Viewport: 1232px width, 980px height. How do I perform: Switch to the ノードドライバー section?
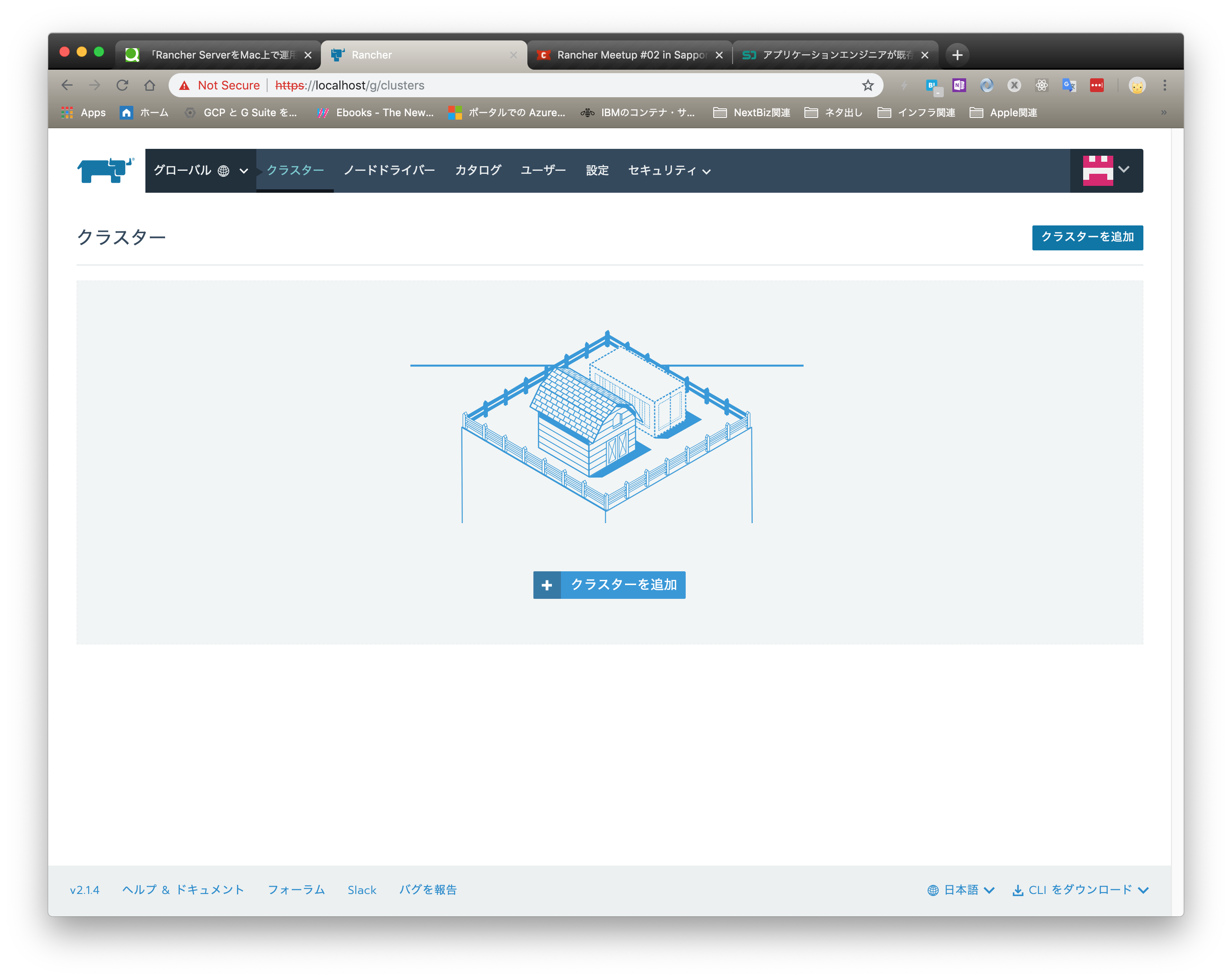pos(389,169)
